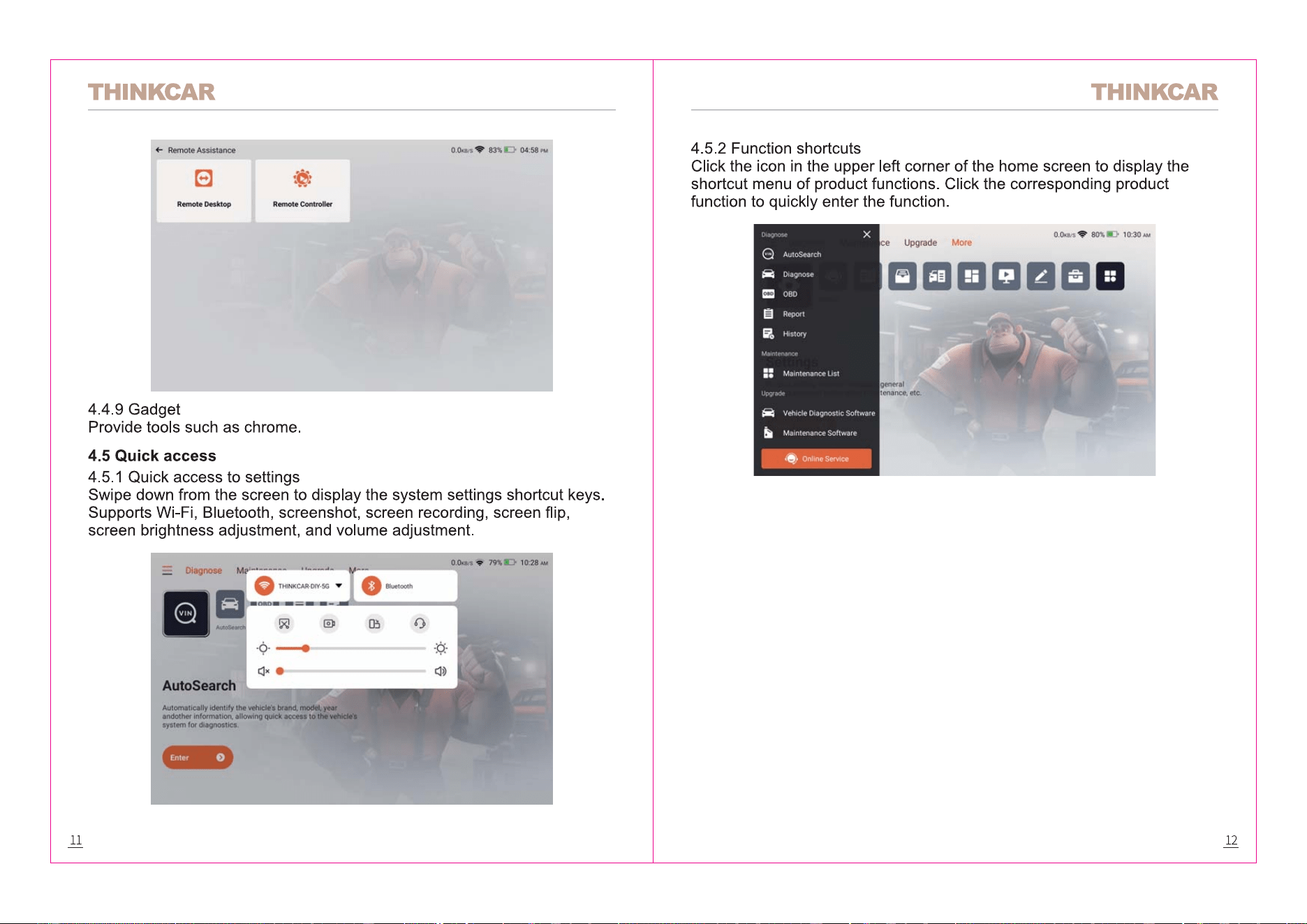This screenshot has width=1307, height=924.
Task: Start screen recording via camera icon
Action: click(330, 623)
